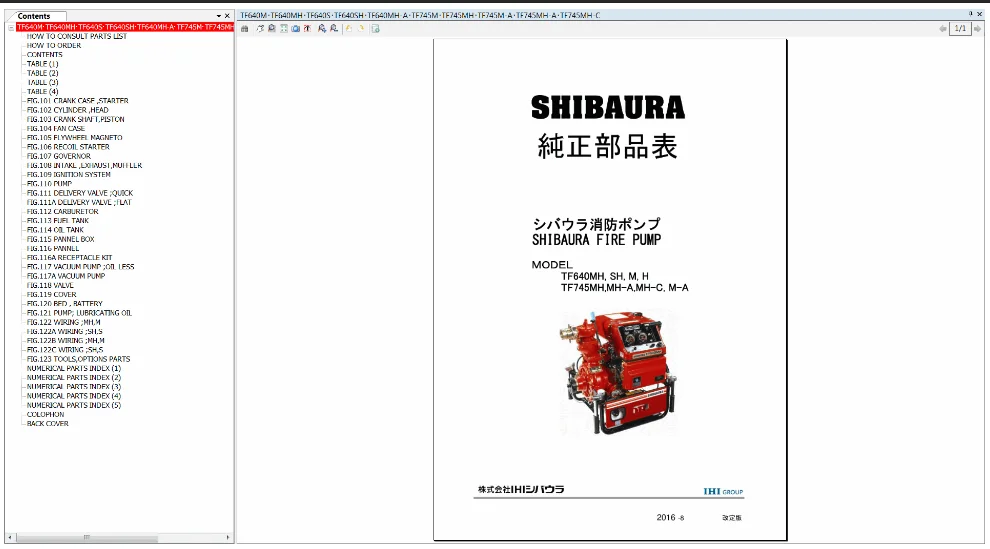Open FIG.106 RECOIL STARTER

point(68,147)
